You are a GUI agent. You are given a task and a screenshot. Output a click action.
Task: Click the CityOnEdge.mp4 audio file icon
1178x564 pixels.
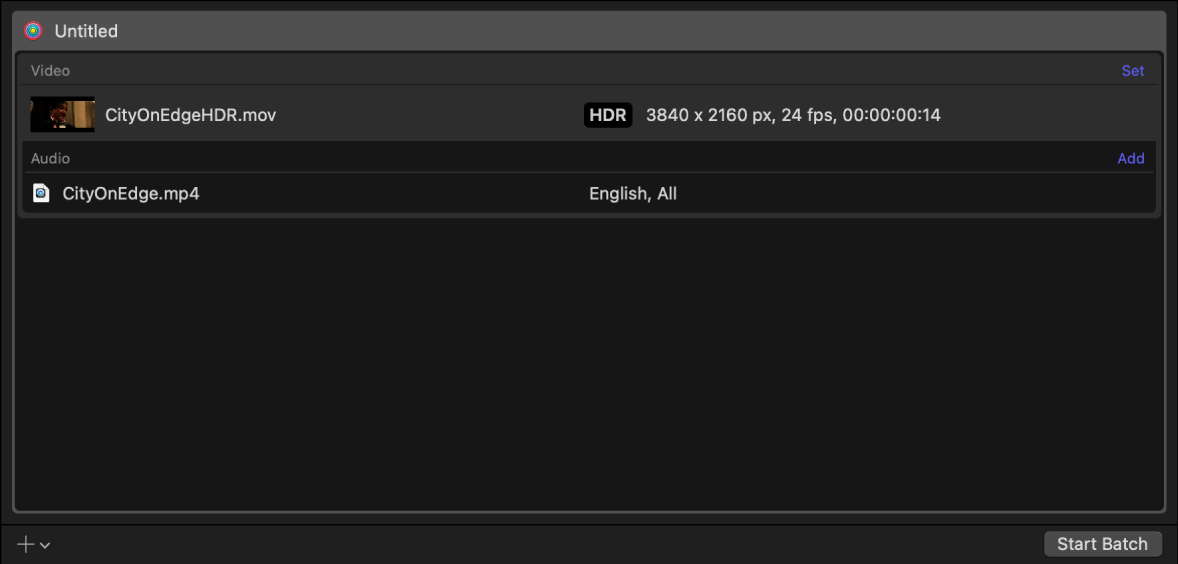tap(41, 193)
